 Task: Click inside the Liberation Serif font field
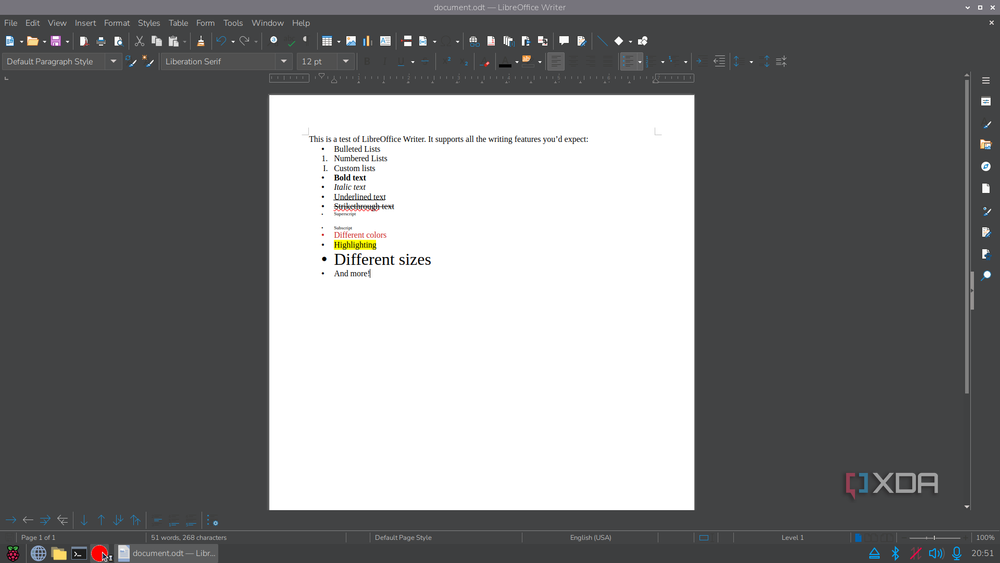(219, 61)
